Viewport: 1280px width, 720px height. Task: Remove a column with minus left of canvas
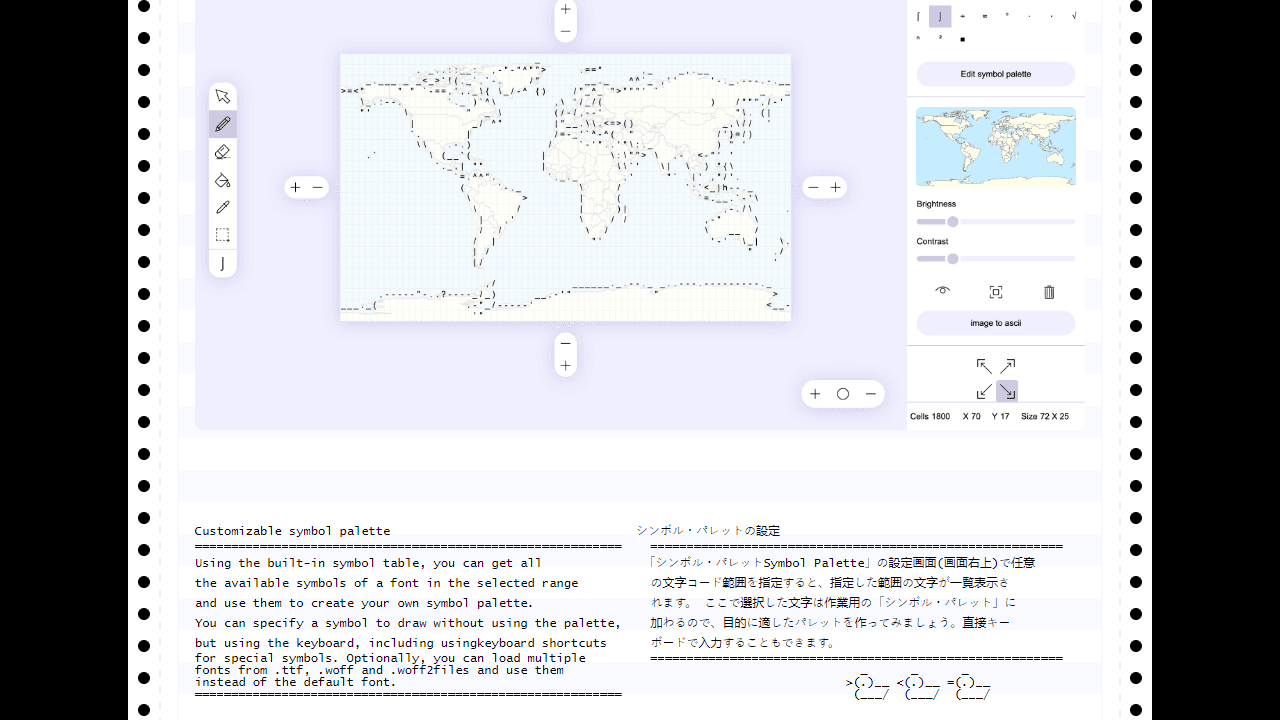click(318, 187)
